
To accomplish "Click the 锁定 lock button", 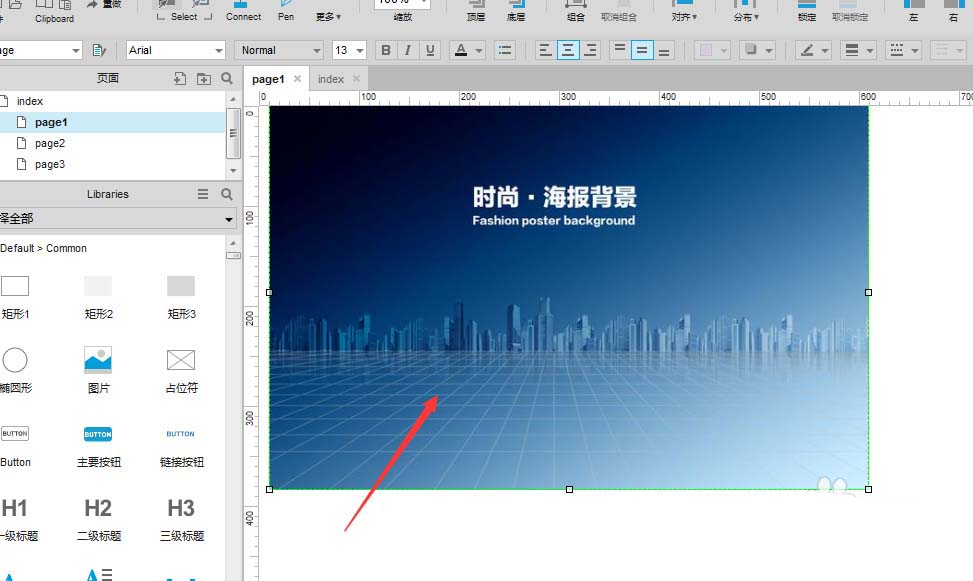I will 807,11.
